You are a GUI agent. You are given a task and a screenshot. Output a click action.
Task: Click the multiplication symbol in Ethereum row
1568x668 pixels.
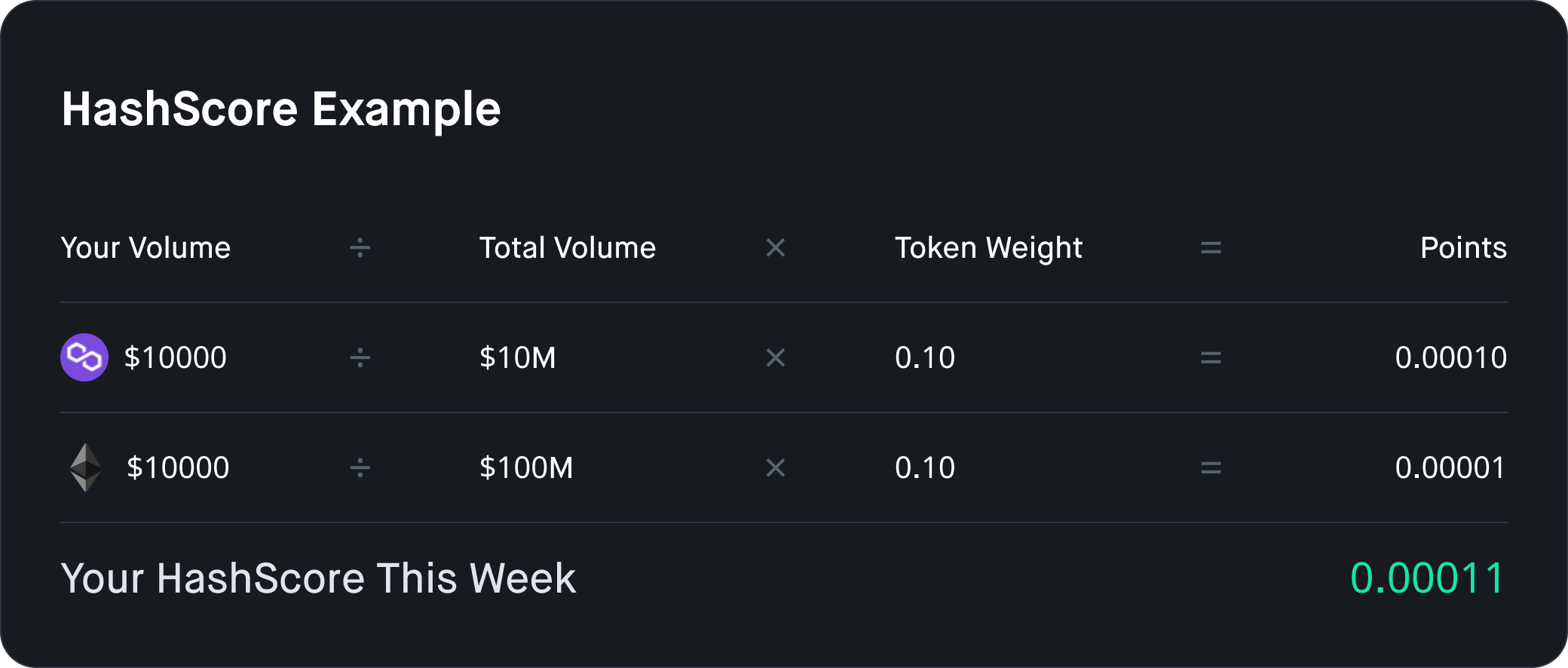coord(776,468)
